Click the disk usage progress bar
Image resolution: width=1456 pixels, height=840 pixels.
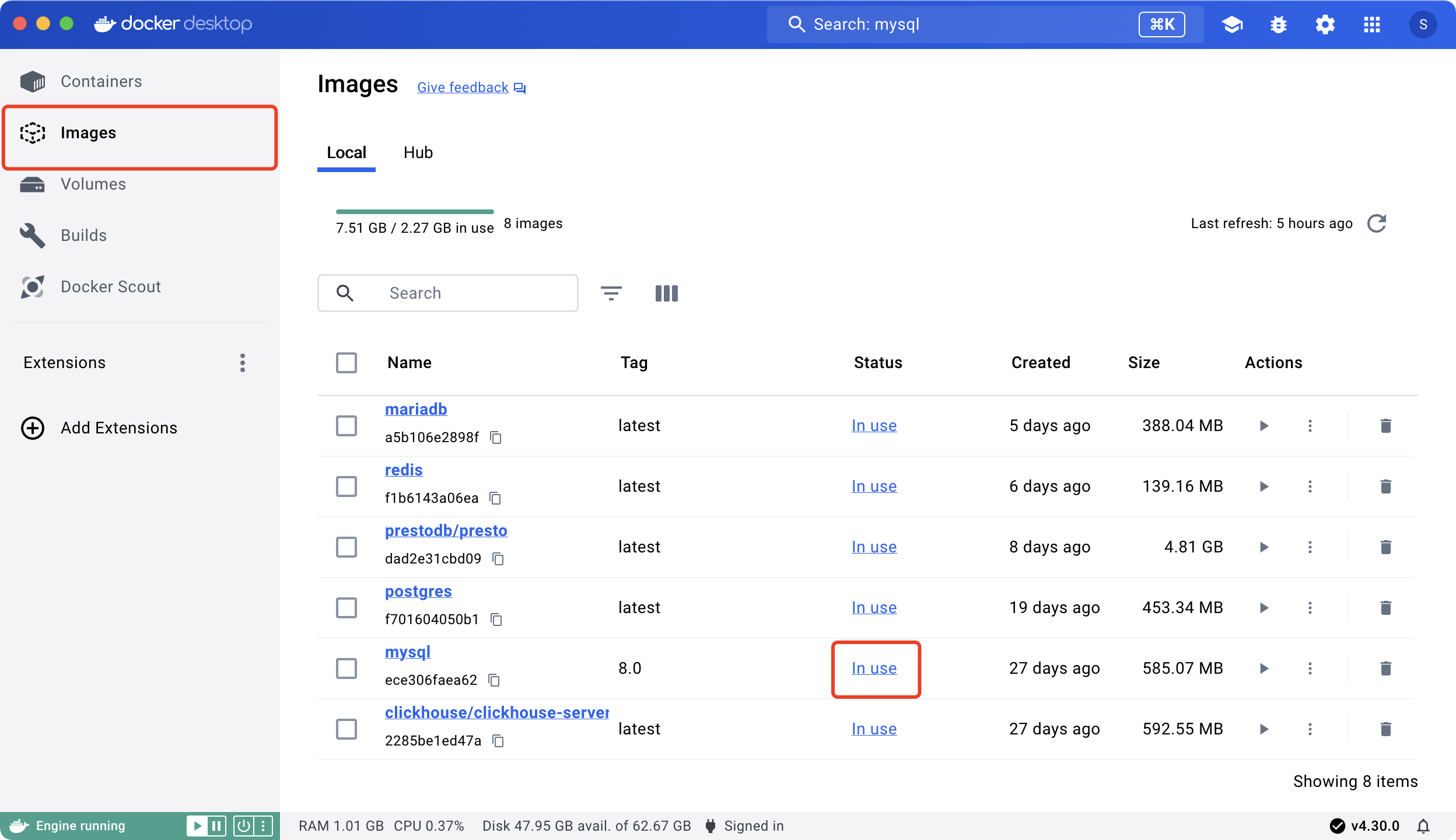point(415,211)
